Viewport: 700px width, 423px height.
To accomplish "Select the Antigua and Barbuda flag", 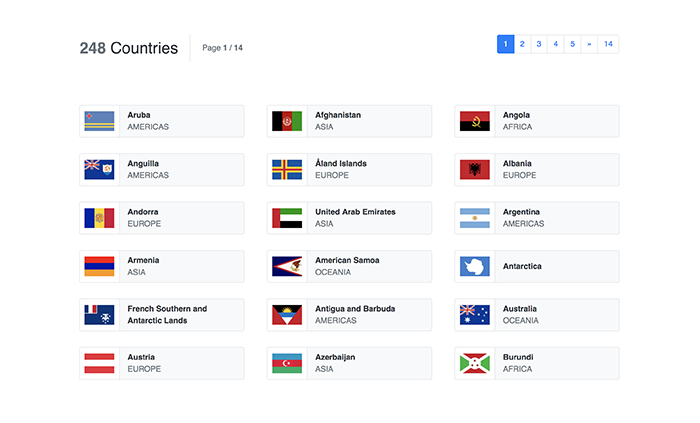I will [287, 315].
